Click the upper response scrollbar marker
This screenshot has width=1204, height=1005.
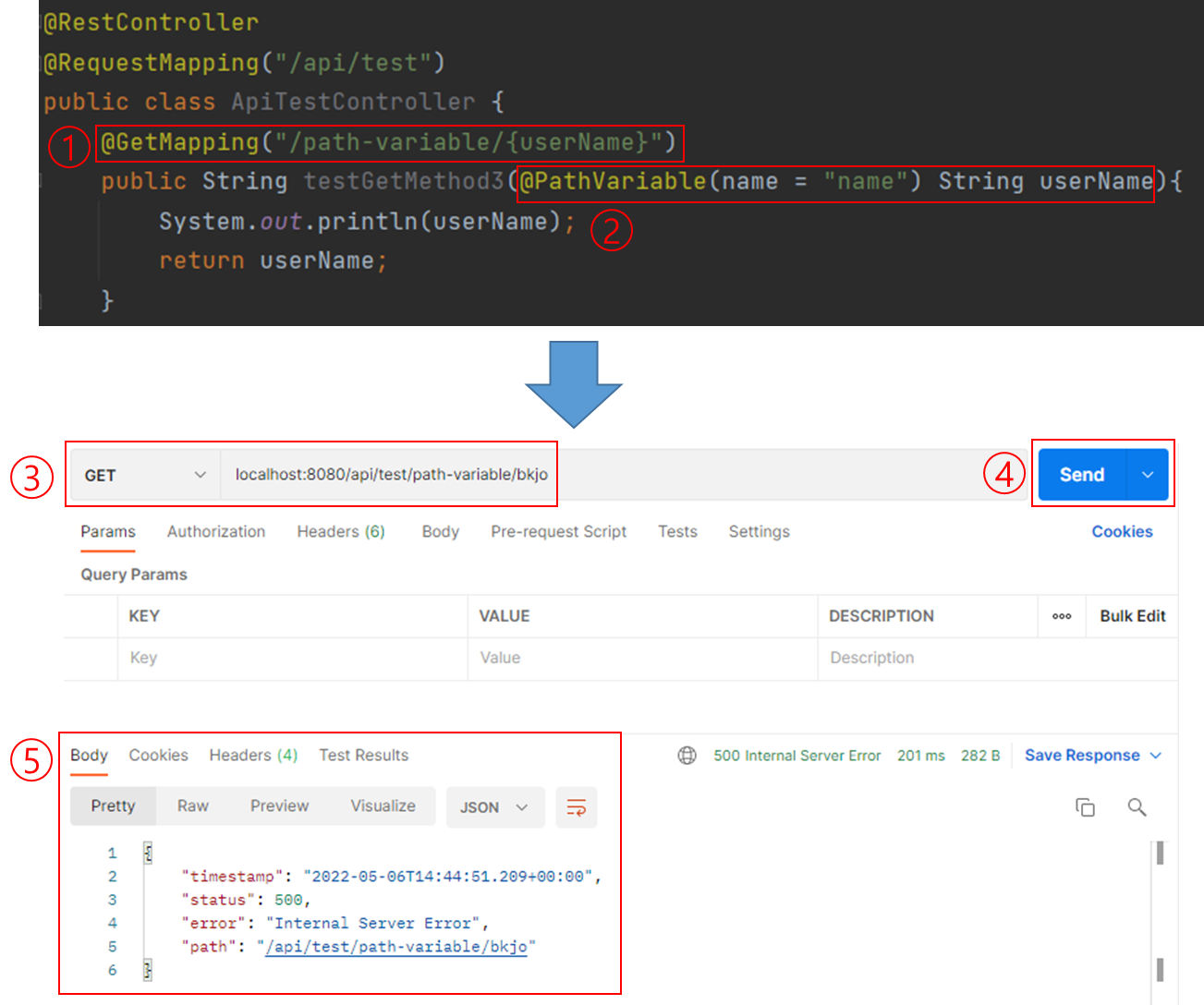(1161, 853)
